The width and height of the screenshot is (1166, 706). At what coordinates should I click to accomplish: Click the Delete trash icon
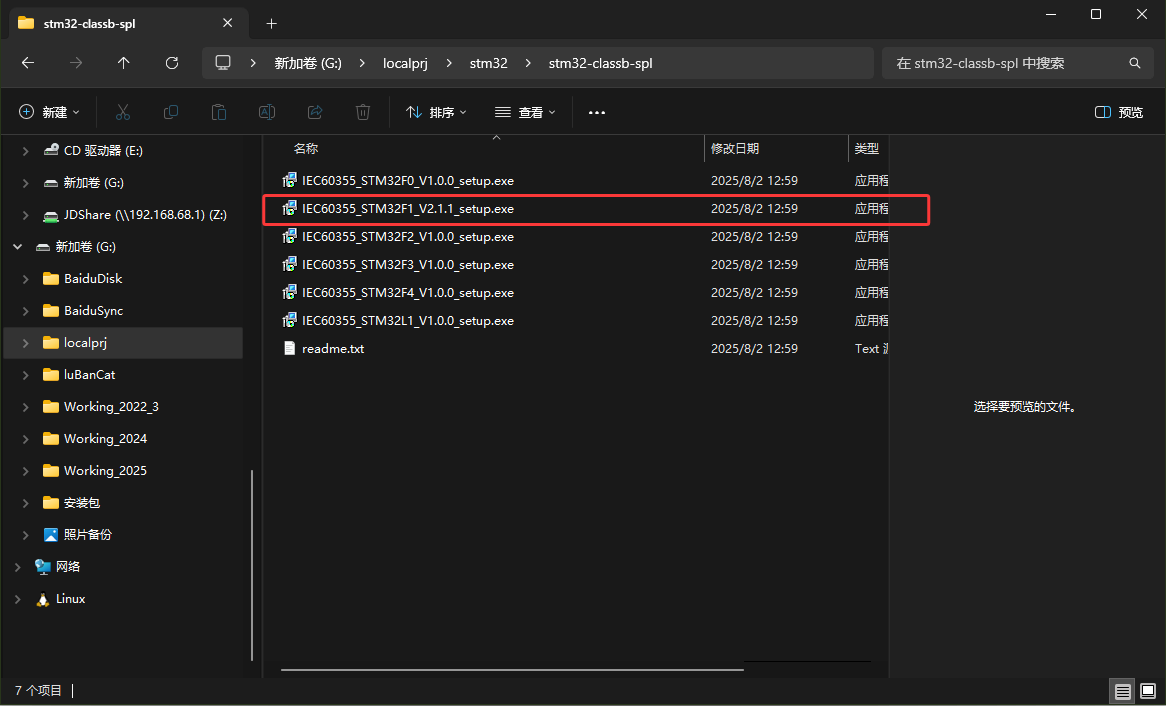363,112
